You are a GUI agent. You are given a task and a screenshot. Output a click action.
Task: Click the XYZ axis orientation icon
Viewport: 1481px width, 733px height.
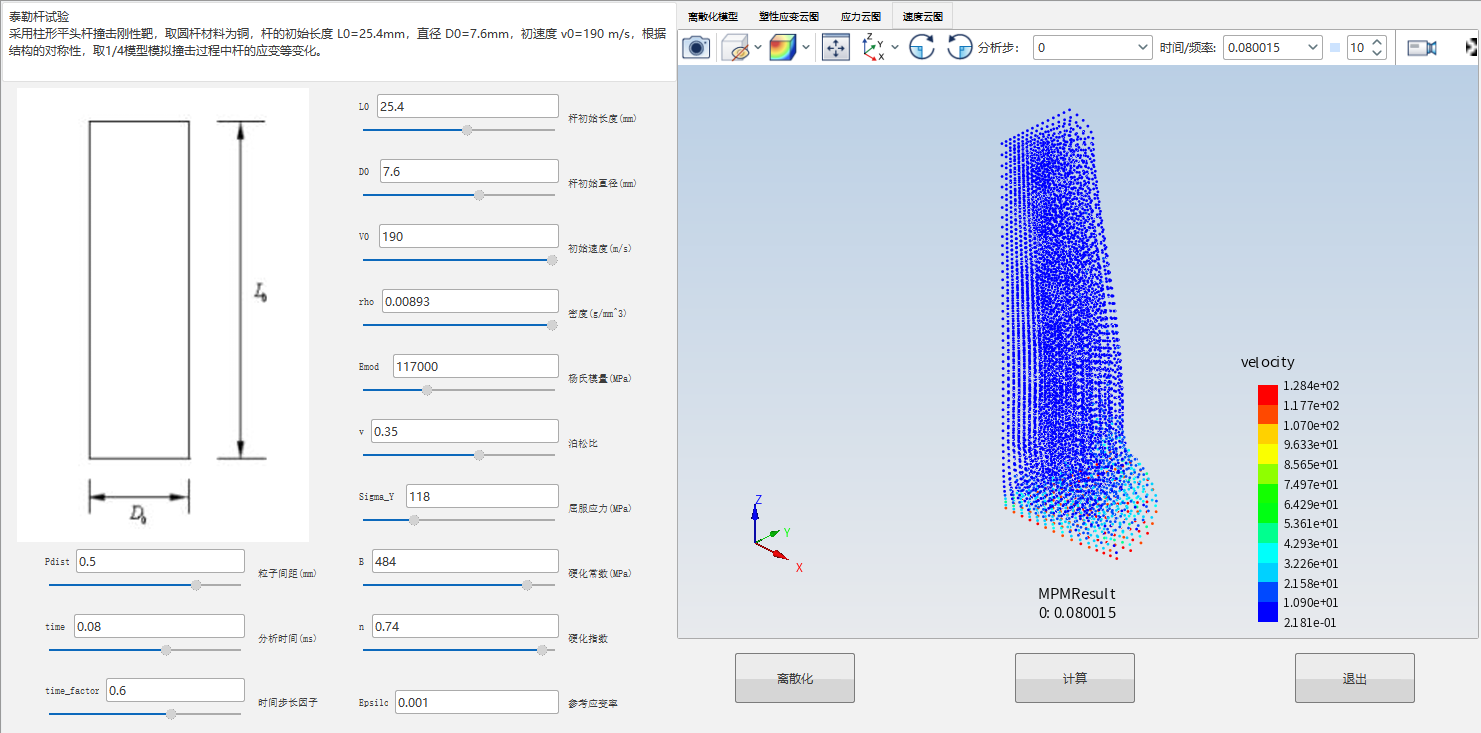pos(873,47)
